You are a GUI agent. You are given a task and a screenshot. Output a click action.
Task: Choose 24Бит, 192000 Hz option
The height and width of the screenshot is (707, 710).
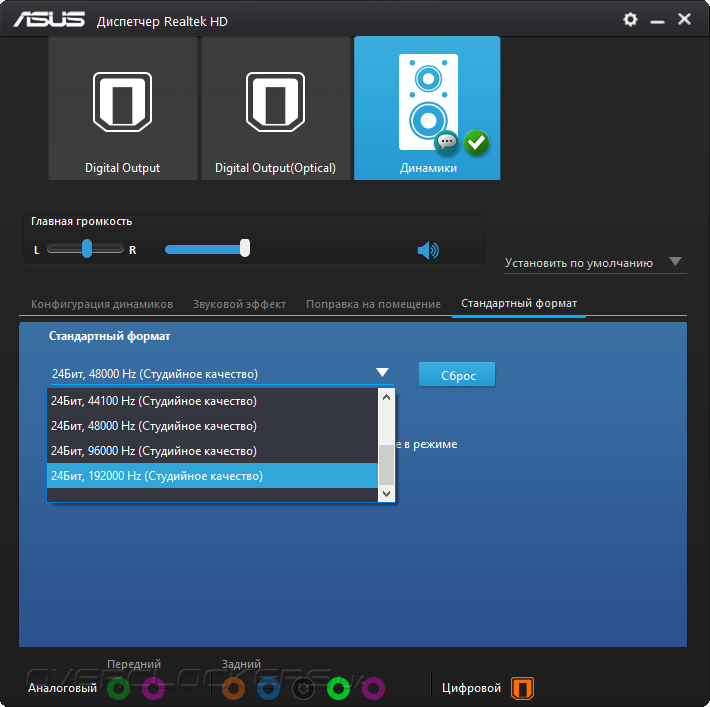[x=212, y=476]
